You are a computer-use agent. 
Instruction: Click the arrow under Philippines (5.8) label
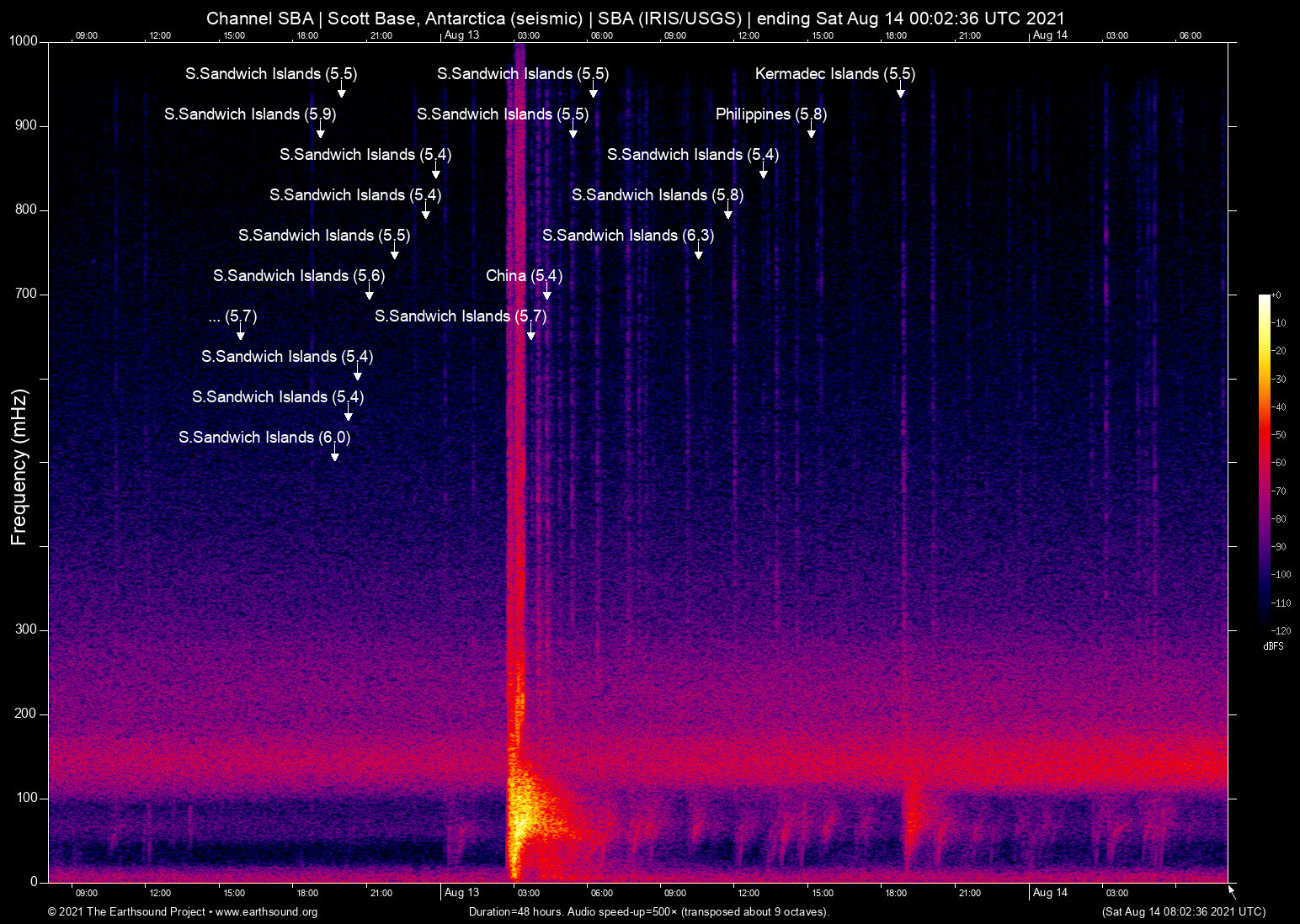pos(812,131)
